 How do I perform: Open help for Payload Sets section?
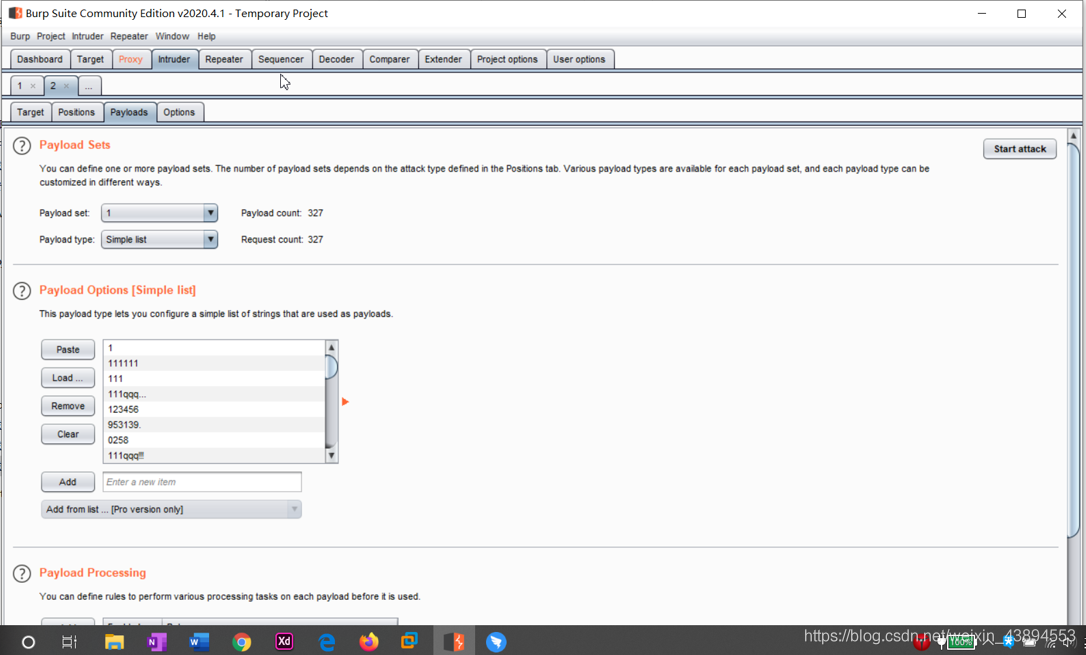tap(22, 146)
